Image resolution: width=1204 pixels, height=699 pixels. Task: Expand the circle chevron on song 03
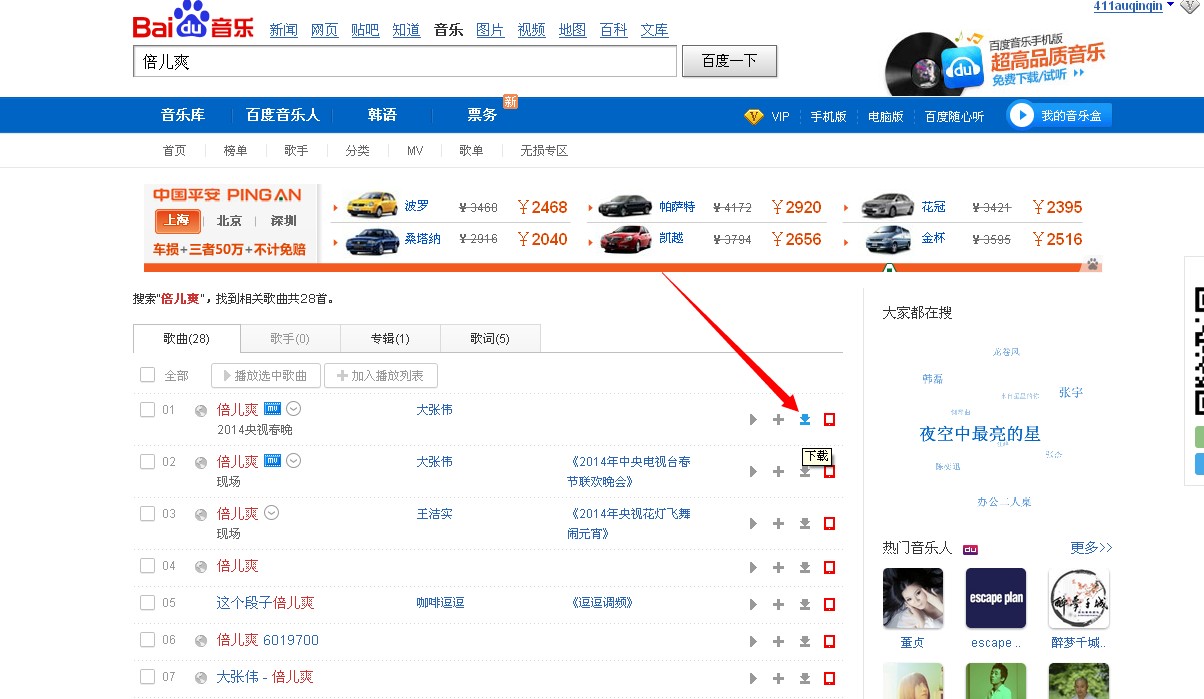(x=271, y=512)
